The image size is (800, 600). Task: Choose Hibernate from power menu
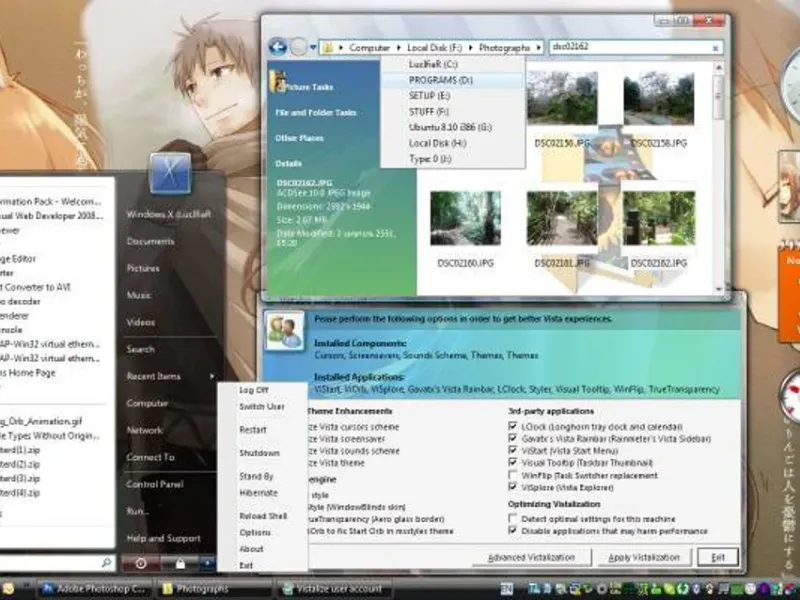tap(259, 493)
